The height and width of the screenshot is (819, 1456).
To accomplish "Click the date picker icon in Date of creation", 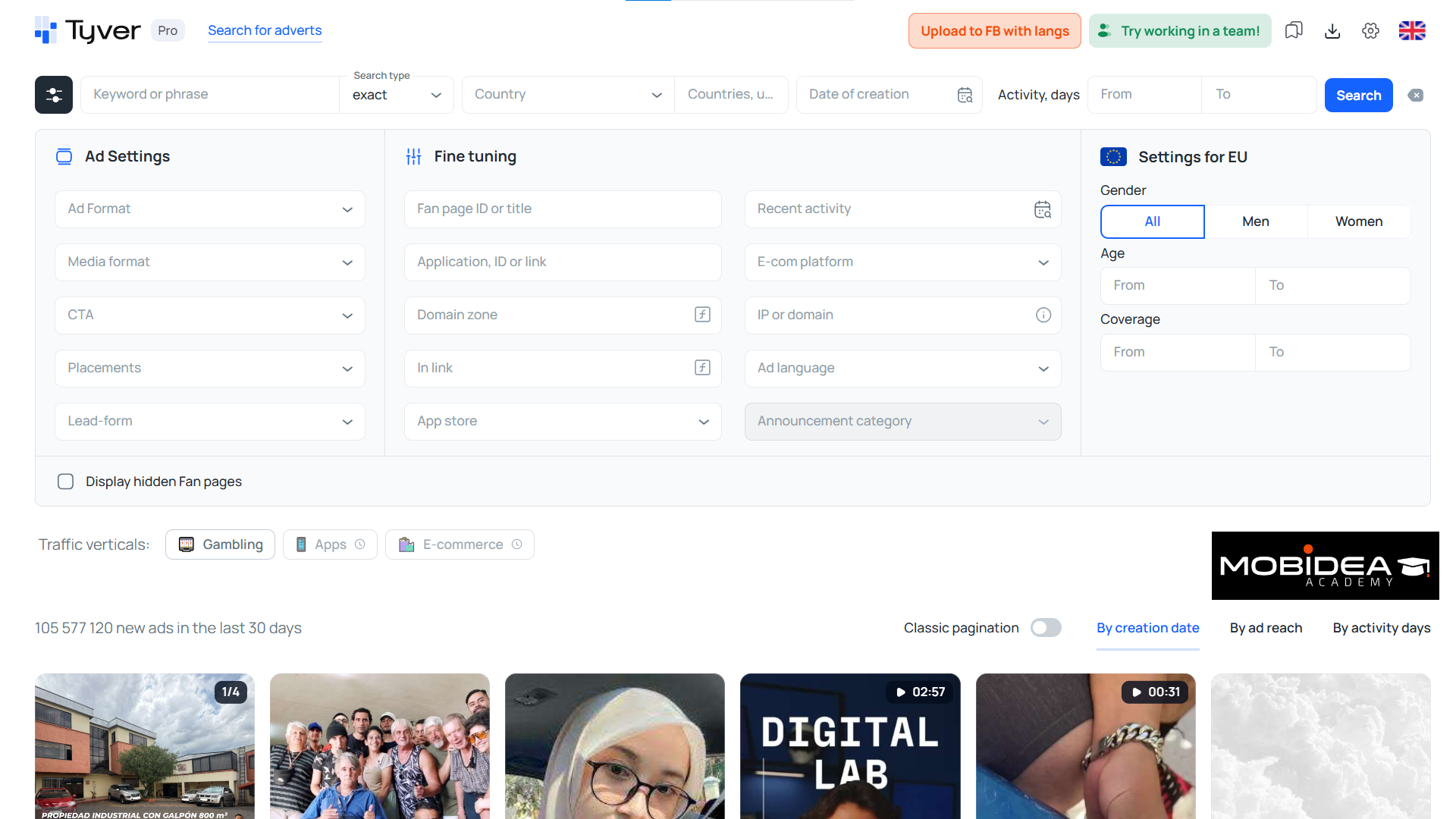I will tap(964, 94).
